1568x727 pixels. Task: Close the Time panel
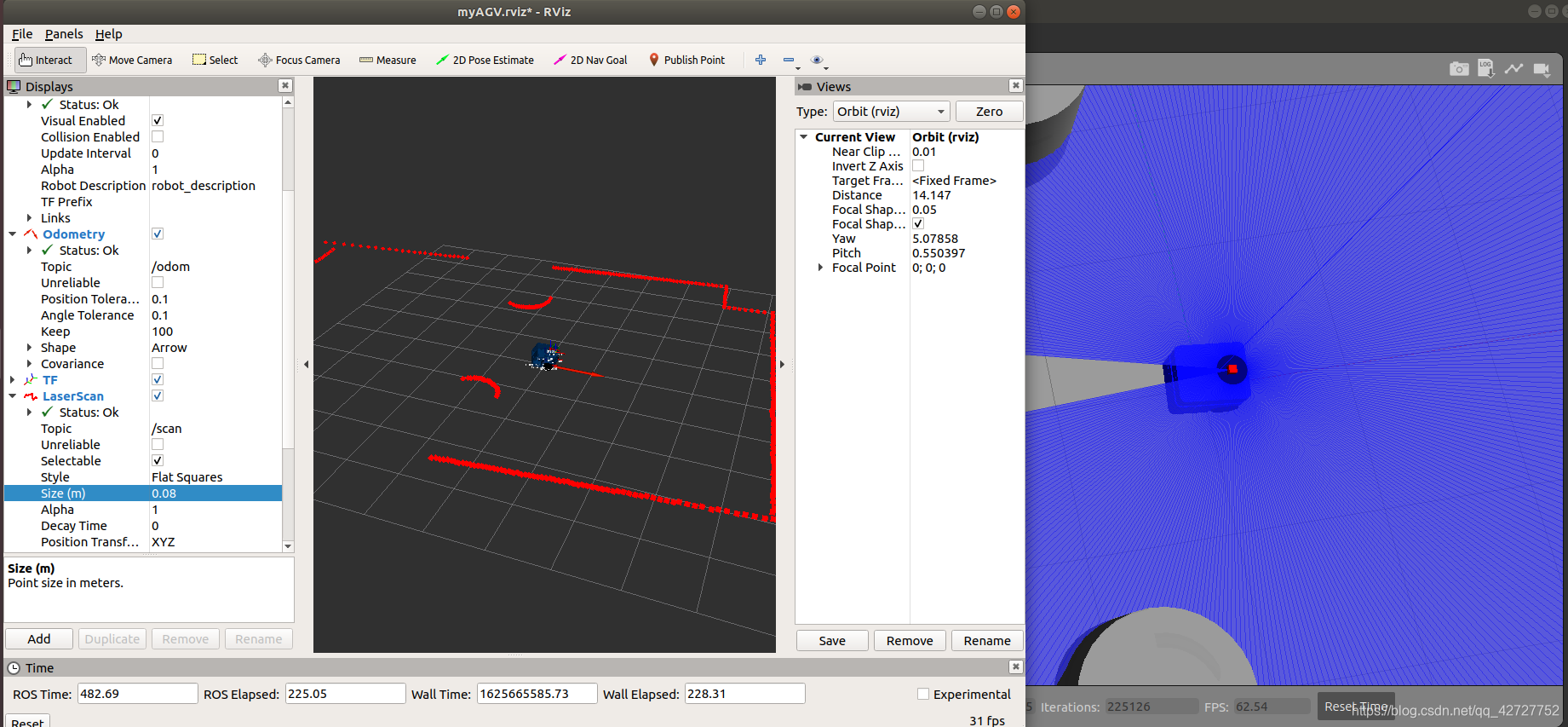(1015, 666)
